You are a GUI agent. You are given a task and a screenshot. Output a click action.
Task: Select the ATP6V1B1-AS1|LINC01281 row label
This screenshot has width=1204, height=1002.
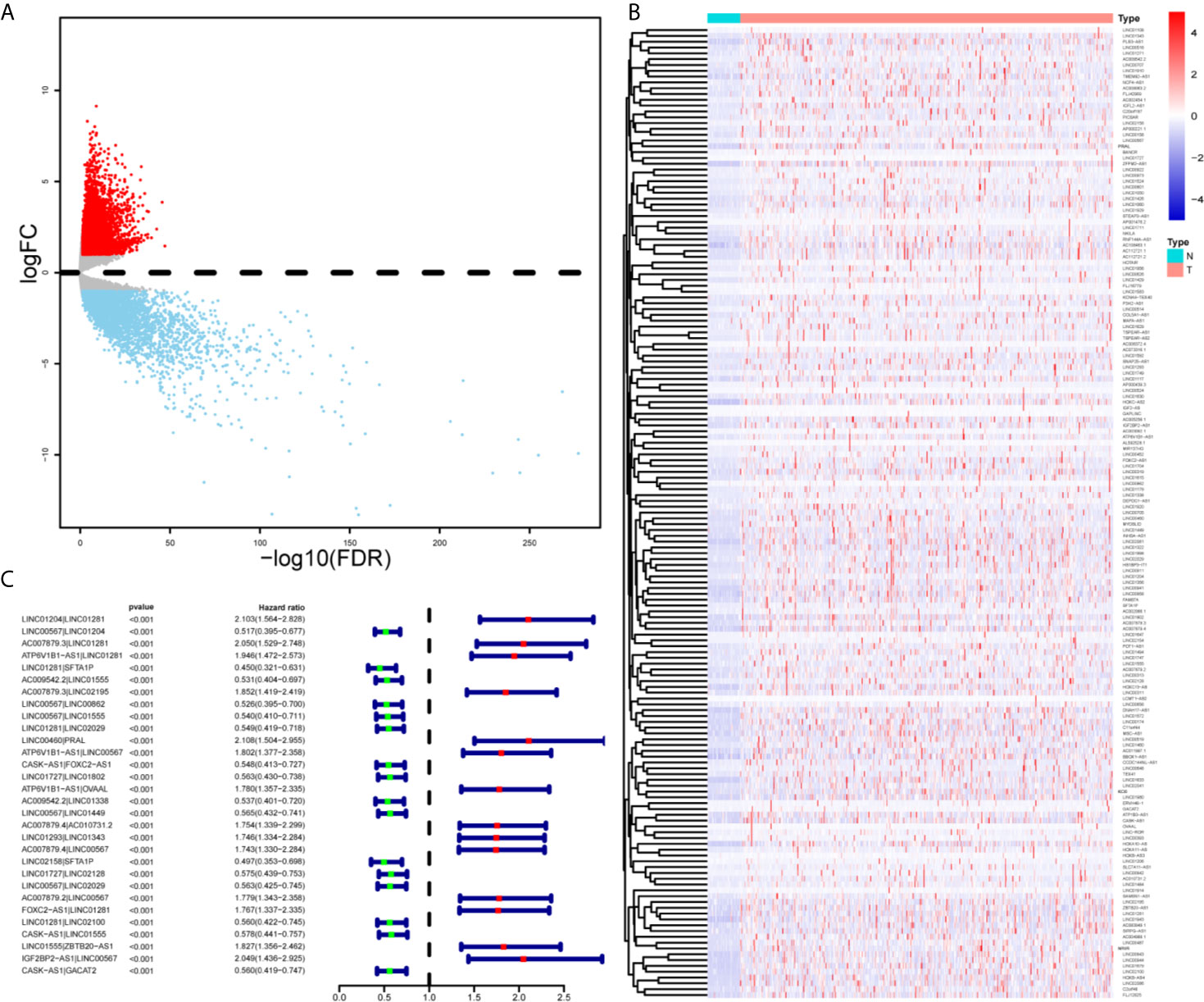(72, 656)
